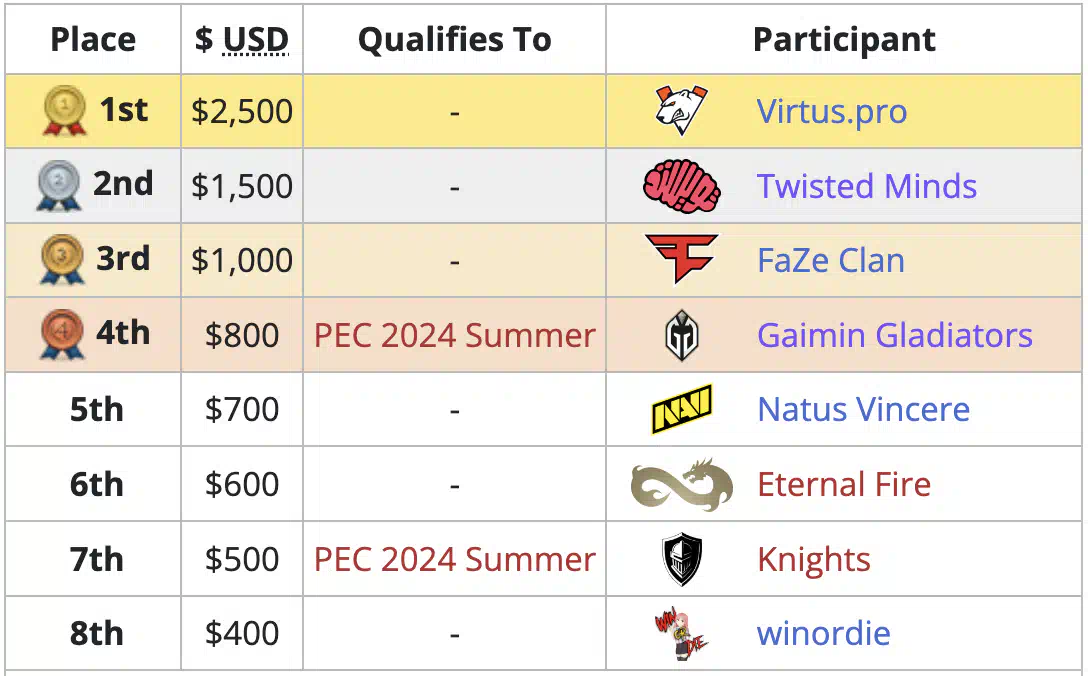Screen dimensions: 1088x676
Task: Click the Twisted Minds brain logo
Action: point(681,186)
